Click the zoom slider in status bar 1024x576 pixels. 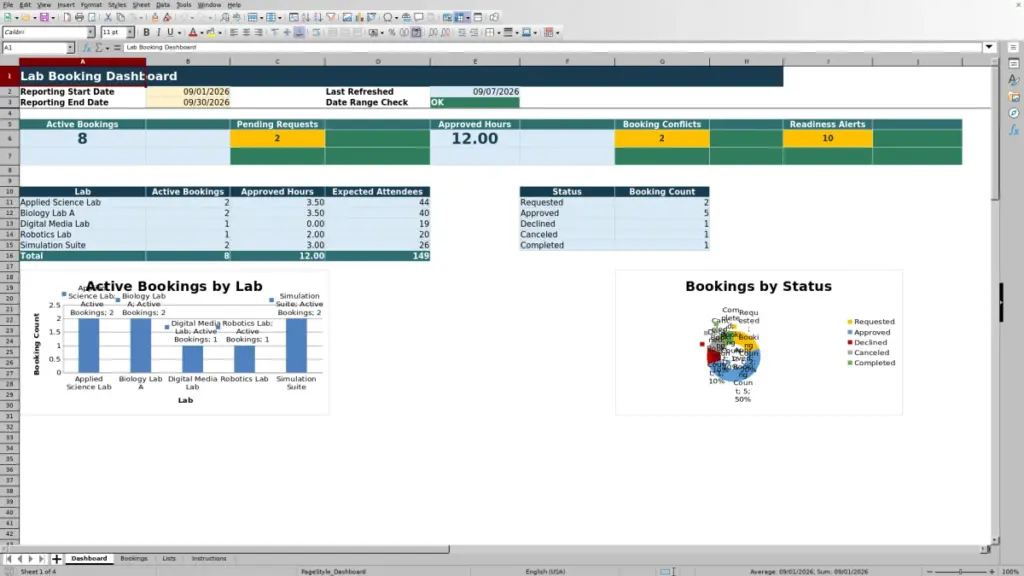(961, 571)
